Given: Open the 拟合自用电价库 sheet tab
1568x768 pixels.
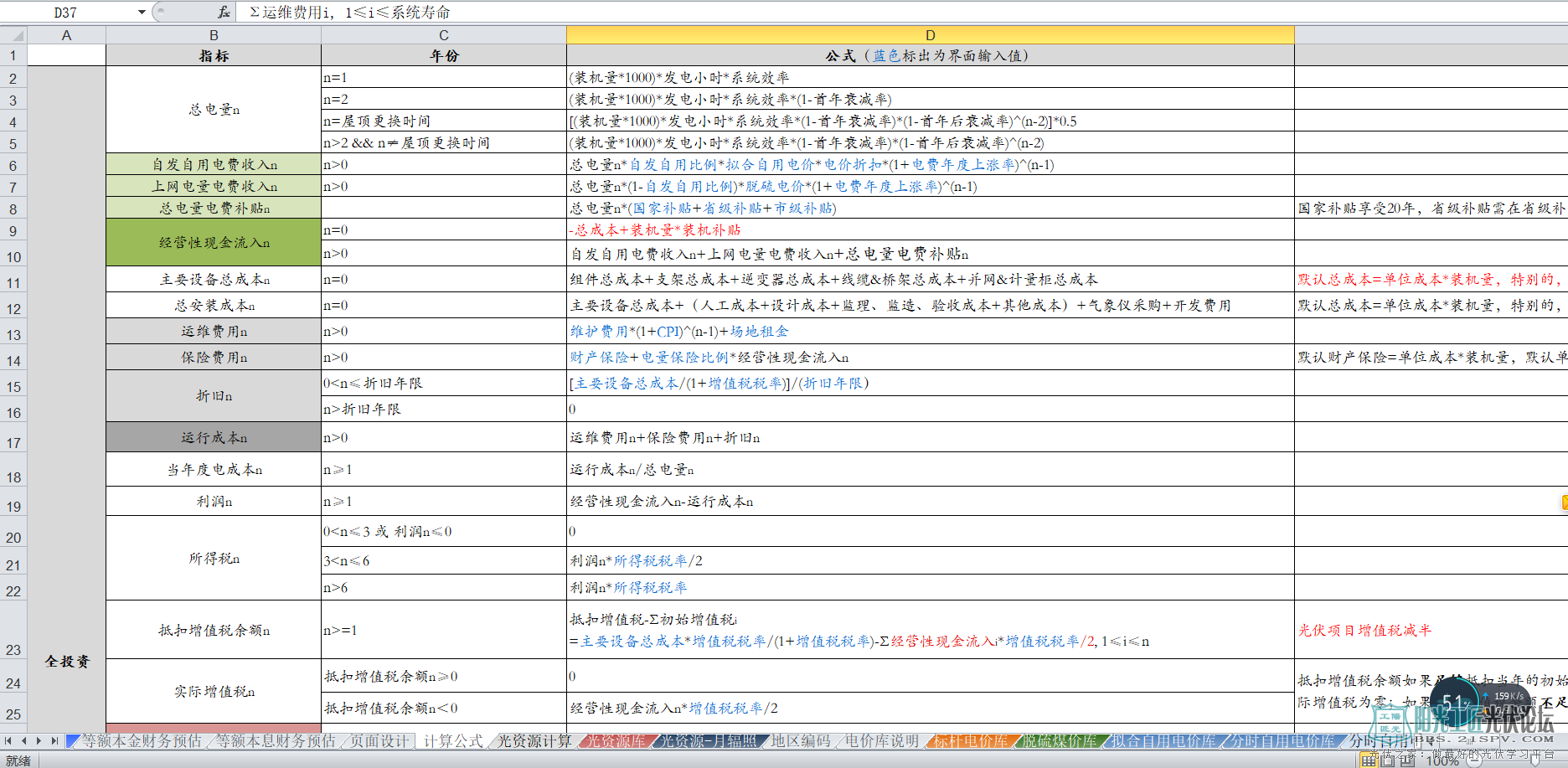Looking at the screenshot, I should coord(1163,741).
